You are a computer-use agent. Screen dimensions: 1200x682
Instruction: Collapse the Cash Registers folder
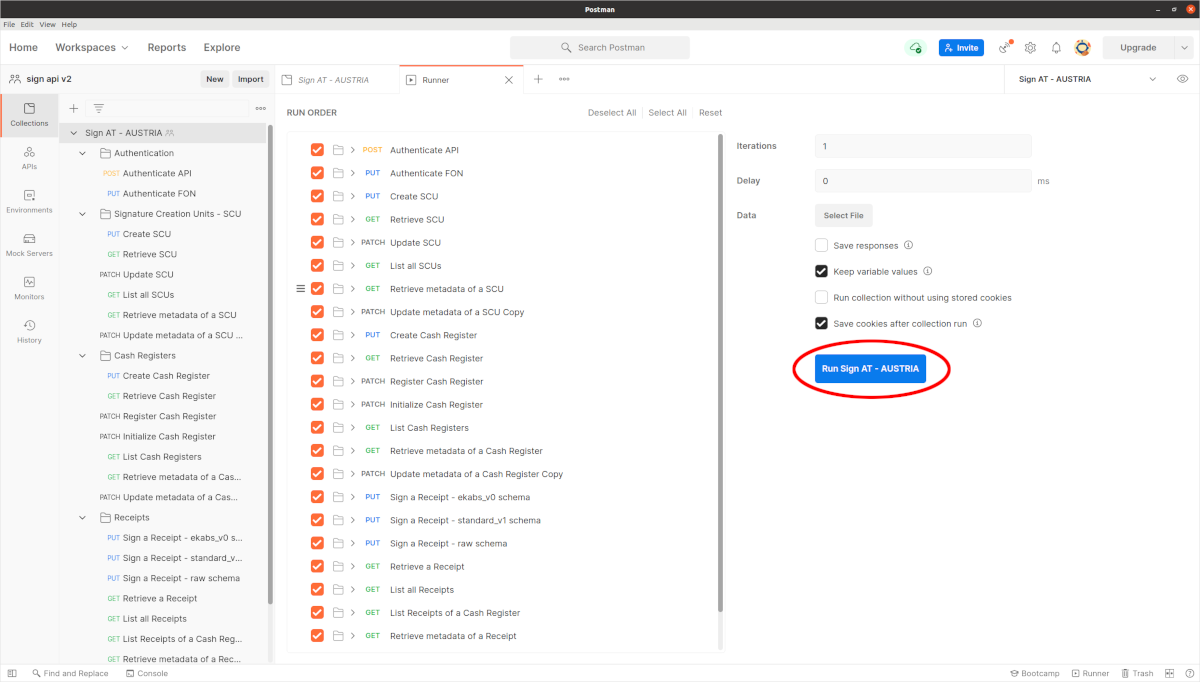(83, 355)
